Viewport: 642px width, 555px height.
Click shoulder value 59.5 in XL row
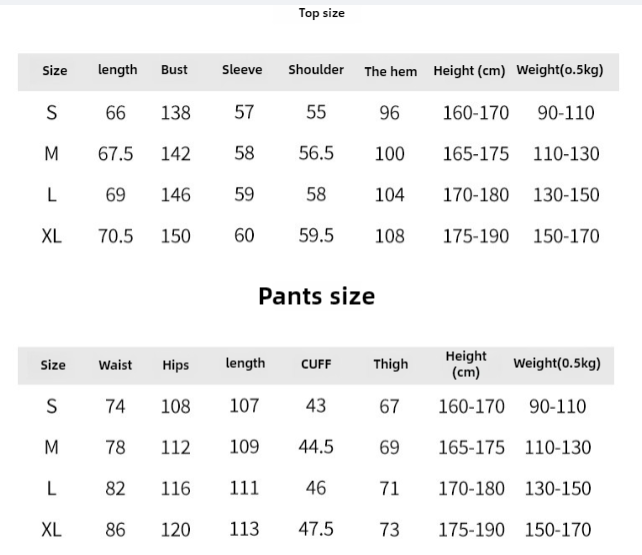point(316,236)
